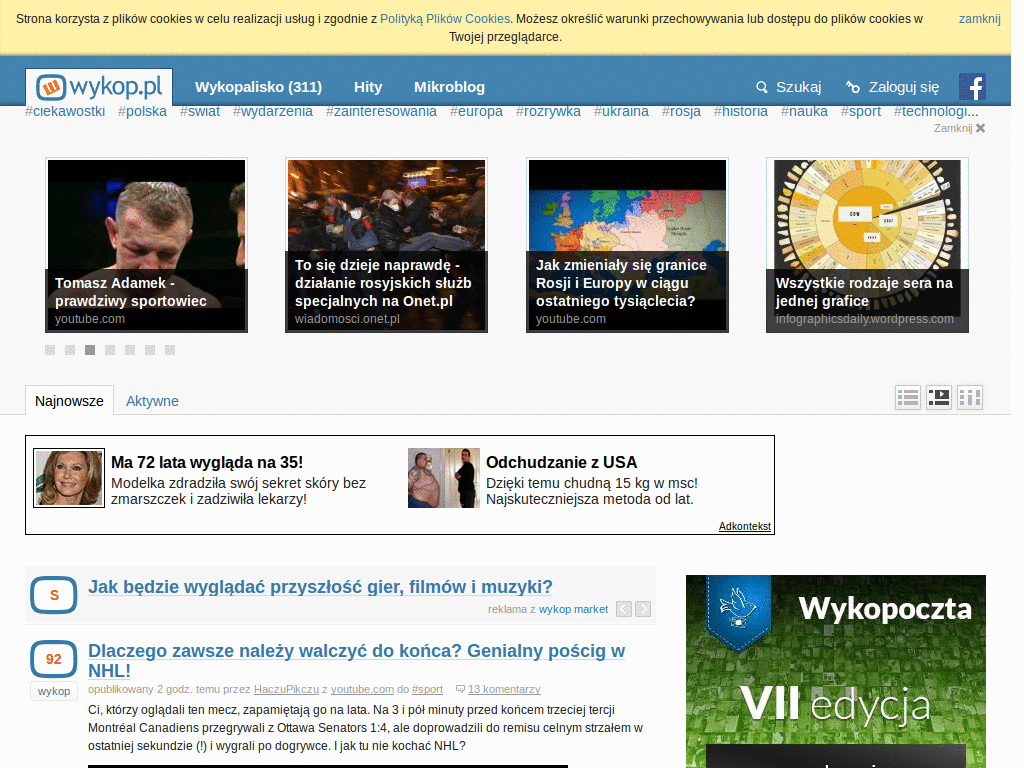Click the 92 vote counter box
The width and height of the screenshot is (1024, 768).
coord(54,659)
